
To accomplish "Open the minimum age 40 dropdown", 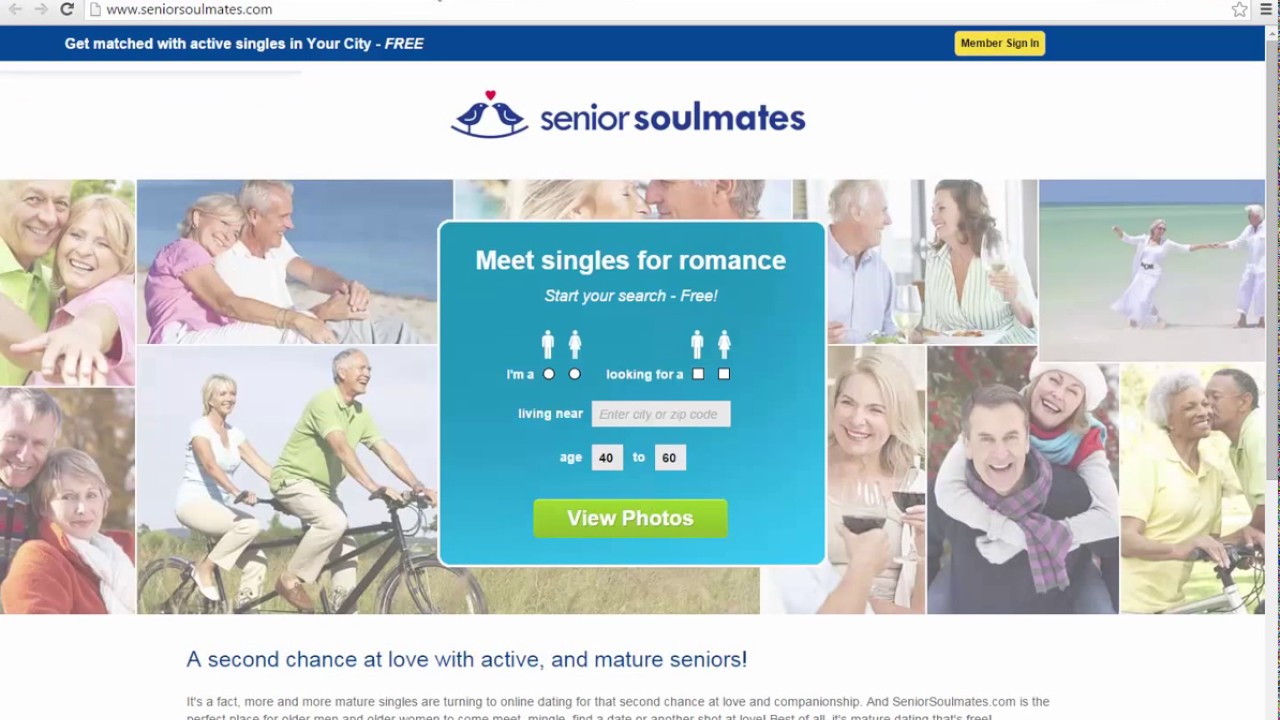I will point(607,457).
